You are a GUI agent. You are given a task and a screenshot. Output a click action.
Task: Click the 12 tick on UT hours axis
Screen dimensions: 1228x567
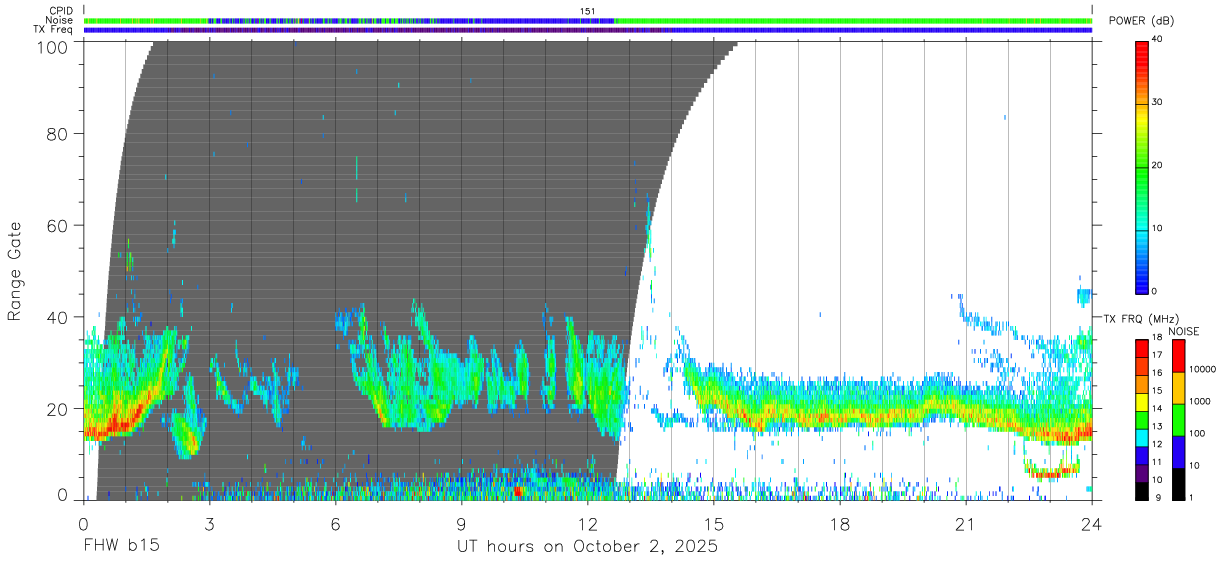pyautogui.click(x=587, y=524)
